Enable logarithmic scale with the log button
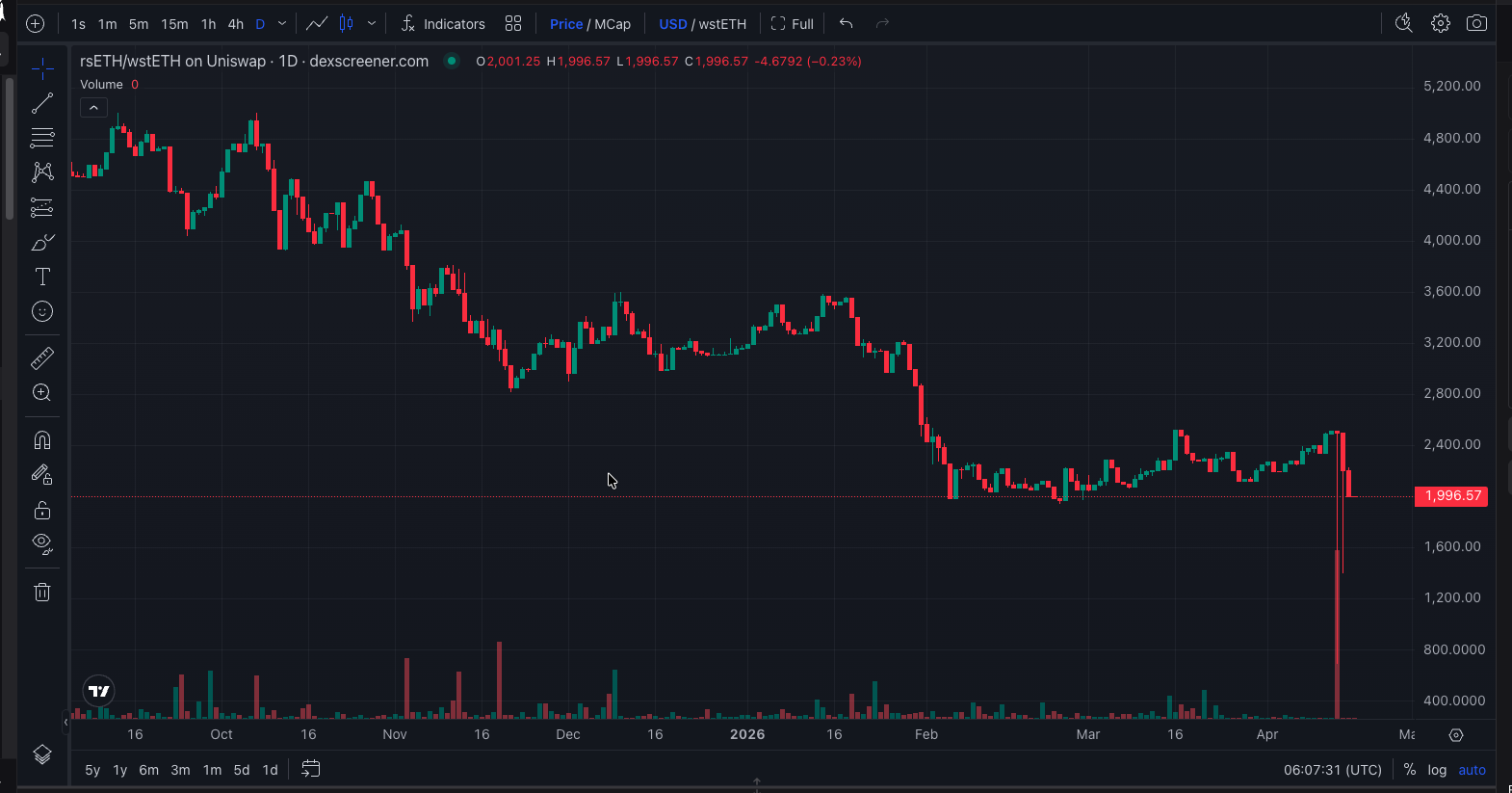 point(1436,770)
